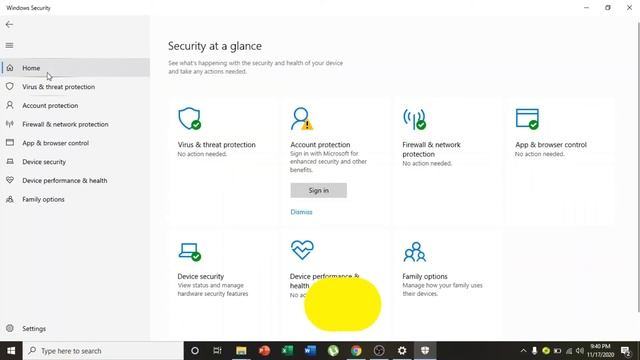Image resolution: width=640 pixels, height=360 pixels.
Task: Click the Settings gear icon in sidebar
Action: pos(10,328)
